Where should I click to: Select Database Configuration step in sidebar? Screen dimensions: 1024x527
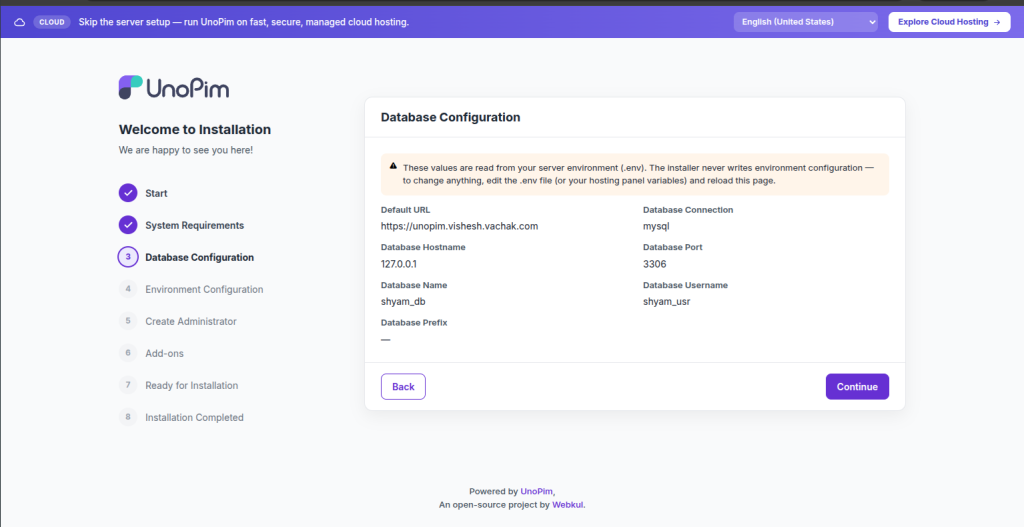click(199, 257)
